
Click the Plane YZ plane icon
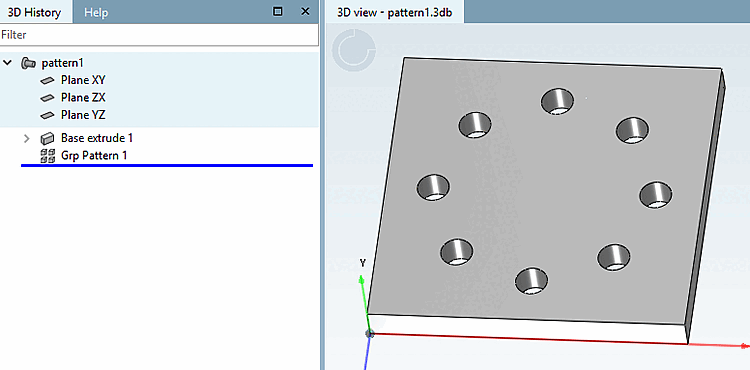[x=48, y=115]
